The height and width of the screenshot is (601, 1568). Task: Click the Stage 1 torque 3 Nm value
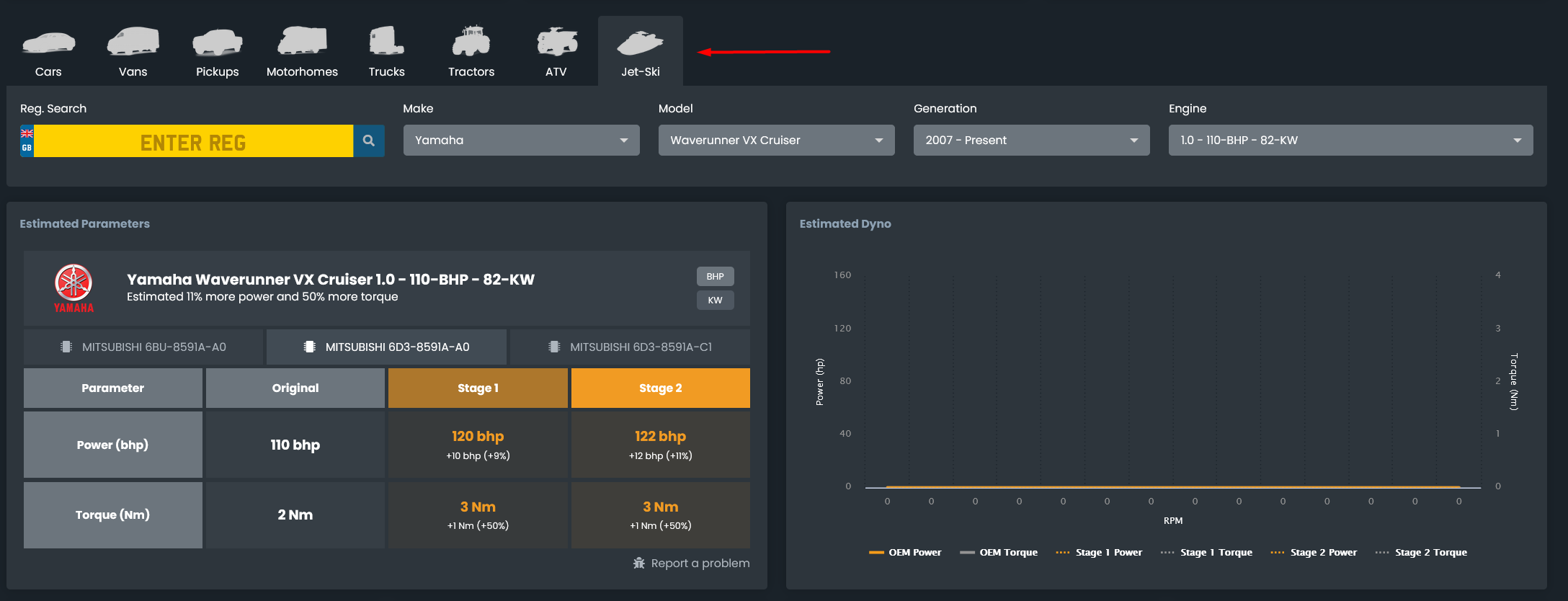pyautogui.click(x=478, y=507)
